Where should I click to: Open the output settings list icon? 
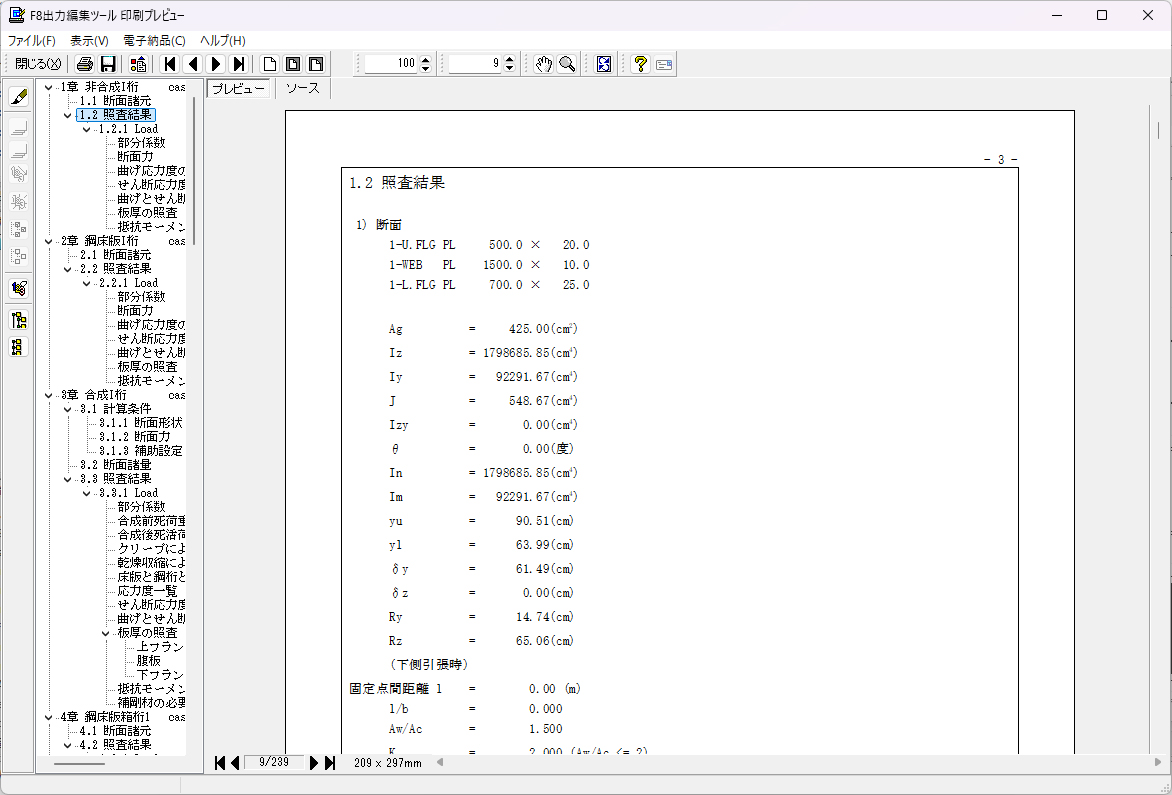click(138, 64)
